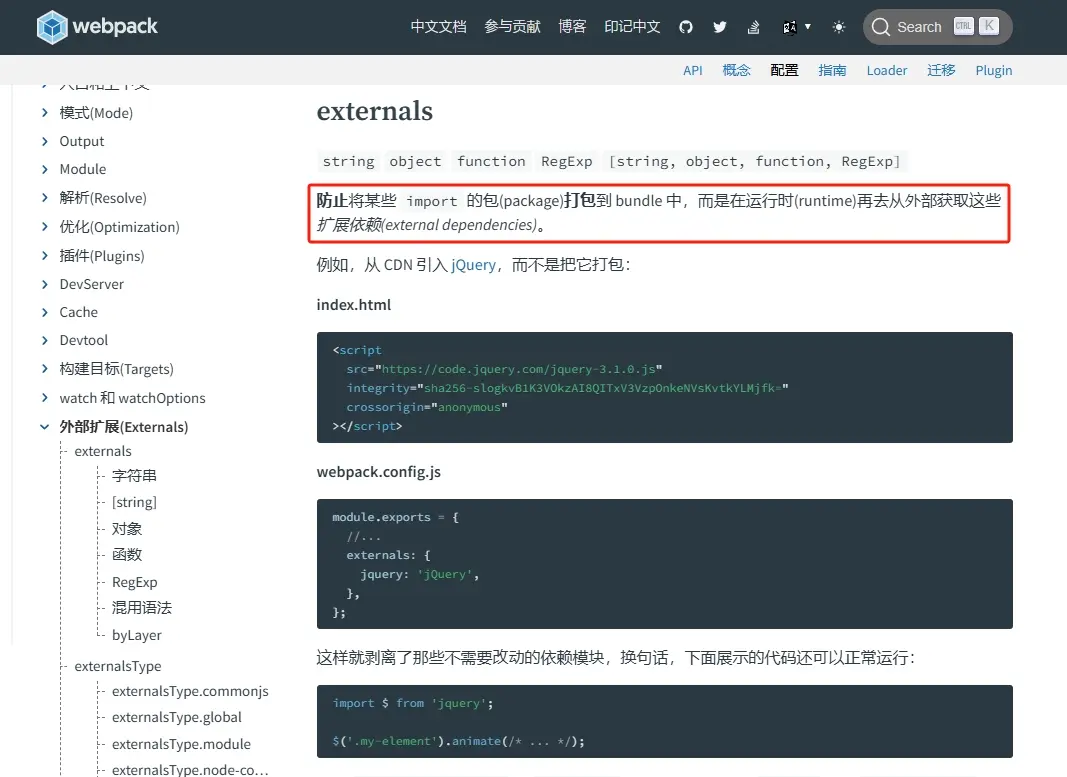Image resolution: width=1067 pixels, height=777 pixels.
Task: Expand the Devtool sidebar section
Action: point(44,340)
